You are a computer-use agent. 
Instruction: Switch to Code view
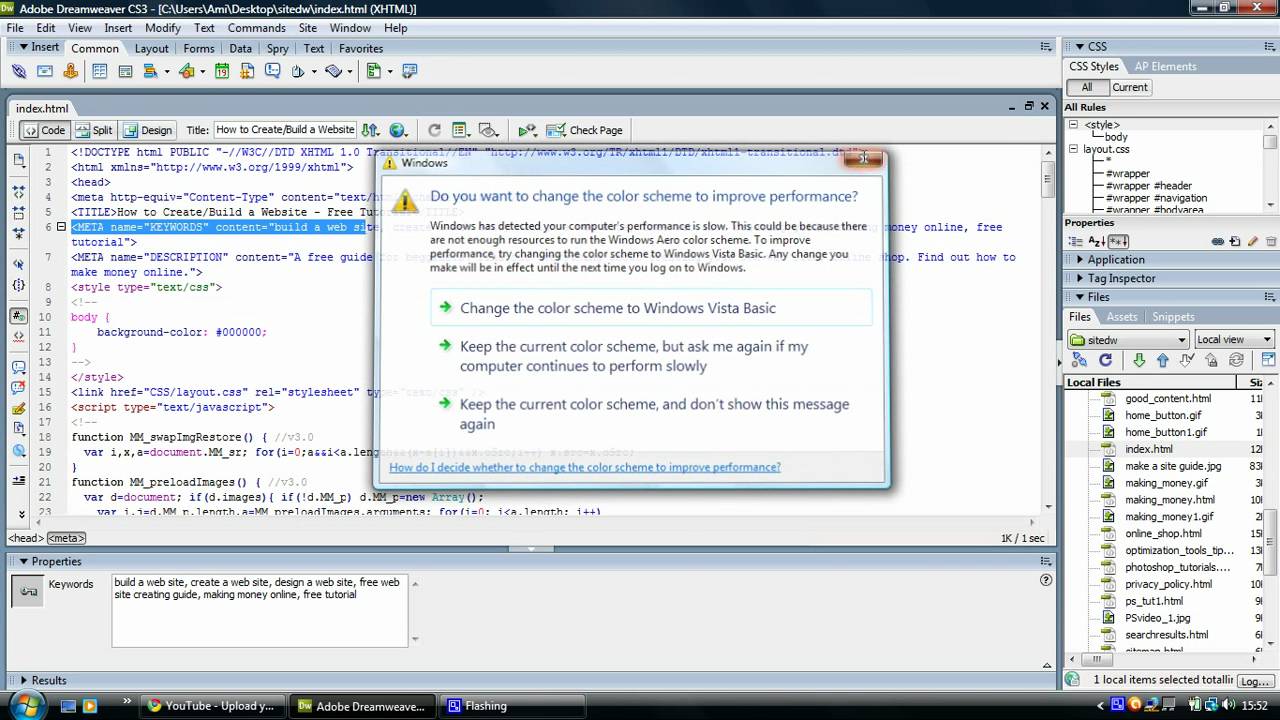click(44, 130)
